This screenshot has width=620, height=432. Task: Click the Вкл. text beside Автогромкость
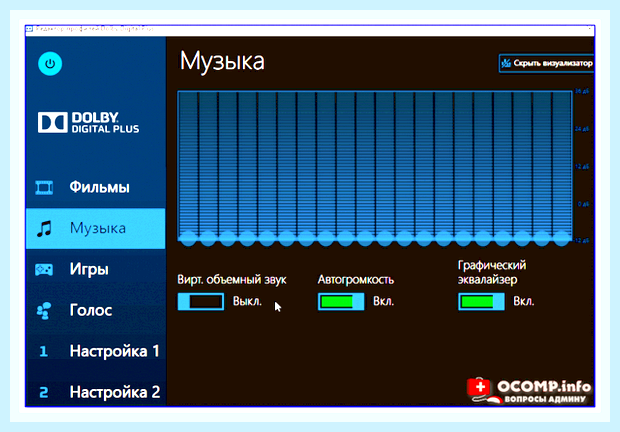tap(384, 302)
